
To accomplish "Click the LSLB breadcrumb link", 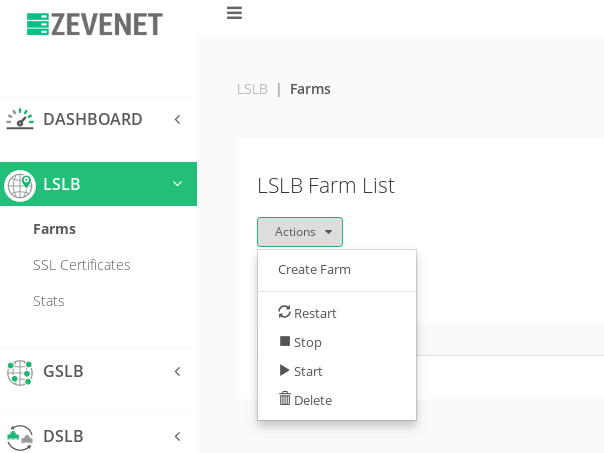I will point(252,89).
